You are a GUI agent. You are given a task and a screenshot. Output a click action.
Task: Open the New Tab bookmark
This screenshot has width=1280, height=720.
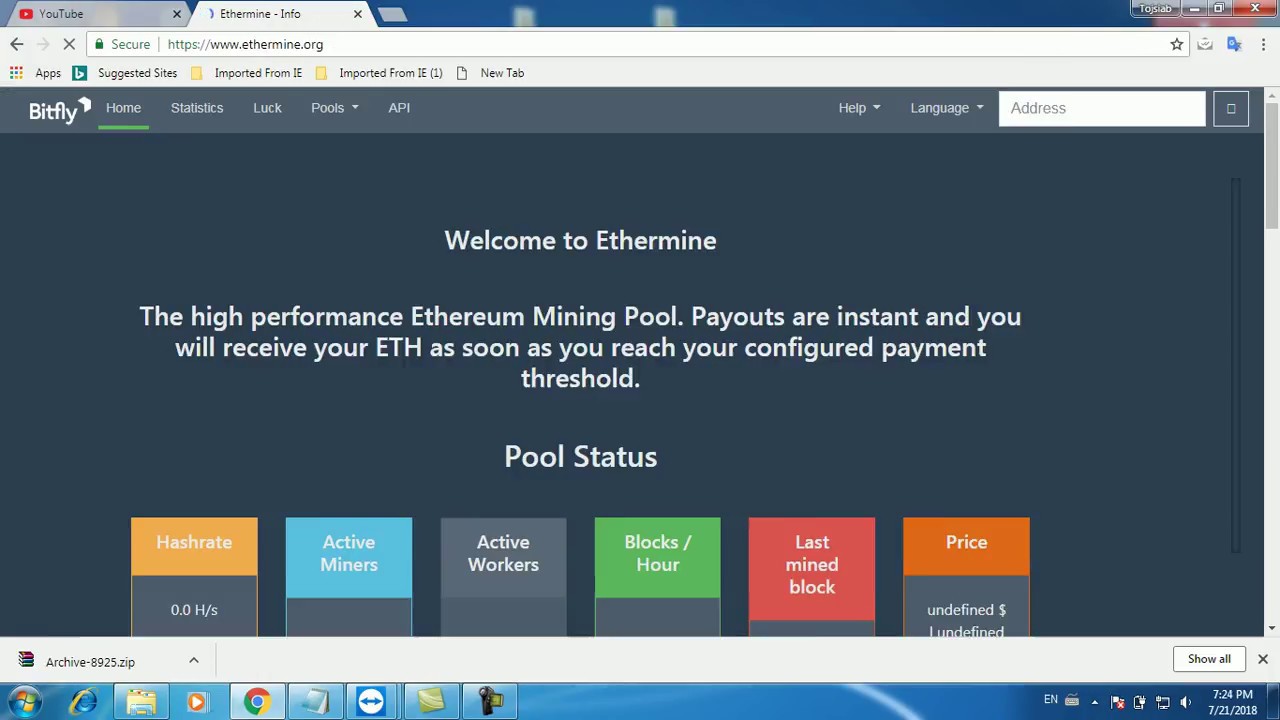tap(490, 73)
